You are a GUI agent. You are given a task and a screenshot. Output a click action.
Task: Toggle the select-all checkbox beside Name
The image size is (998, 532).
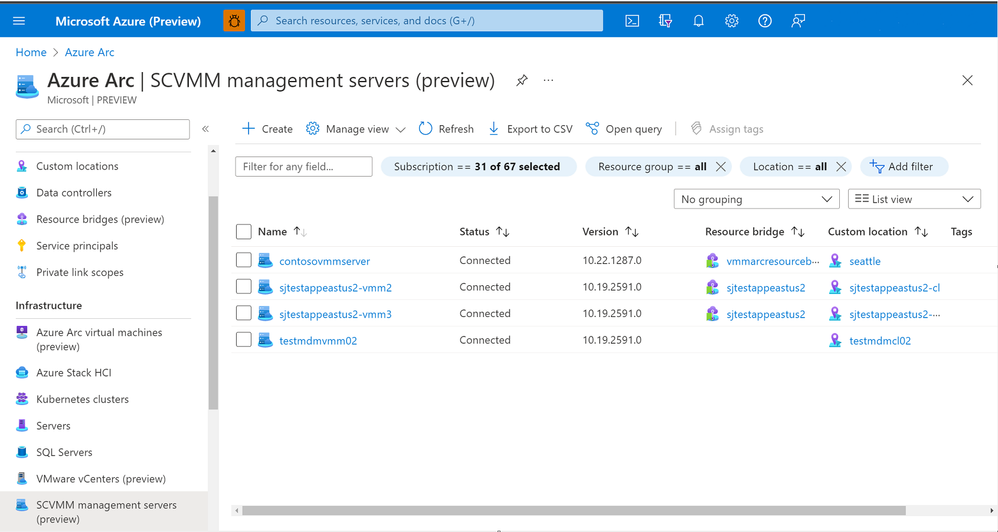pyautogui.click(x=244, y=232)
